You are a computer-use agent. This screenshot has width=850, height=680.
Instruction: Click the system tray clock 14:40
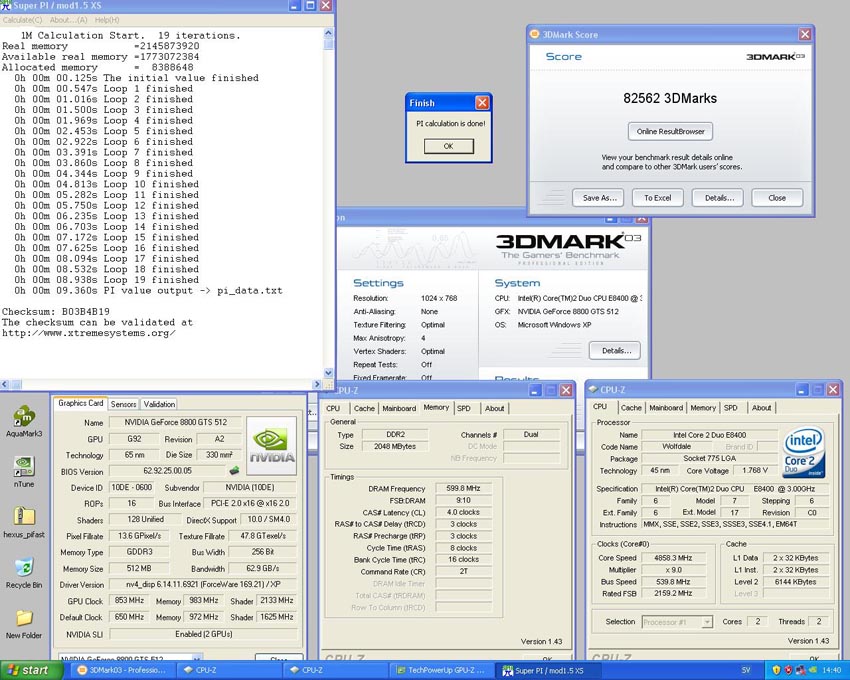831,670
